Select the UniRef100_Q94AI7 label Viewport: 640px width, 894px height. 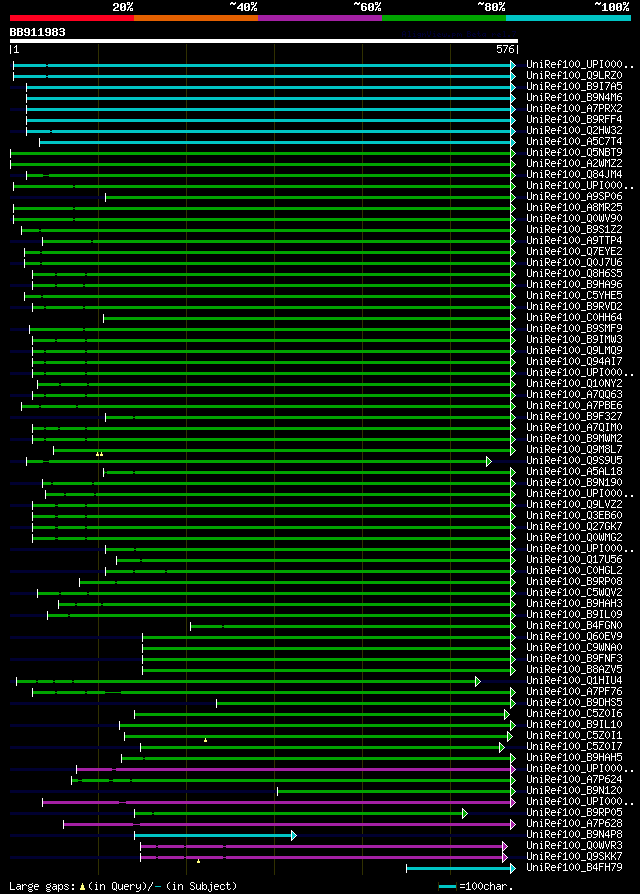[x=574, y=361]
